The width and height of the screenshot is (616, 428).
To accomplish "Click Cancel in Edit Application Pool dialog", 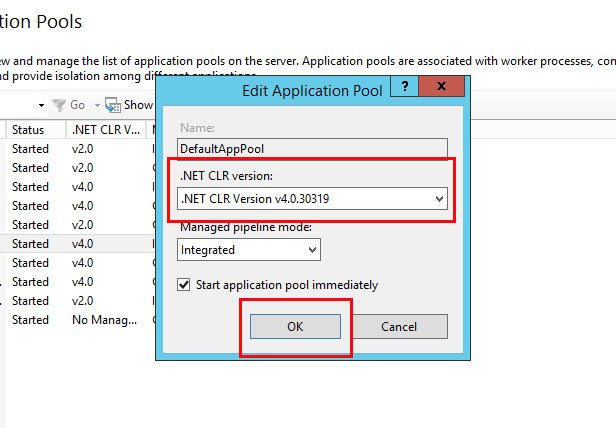I will (x=400, y=326).
